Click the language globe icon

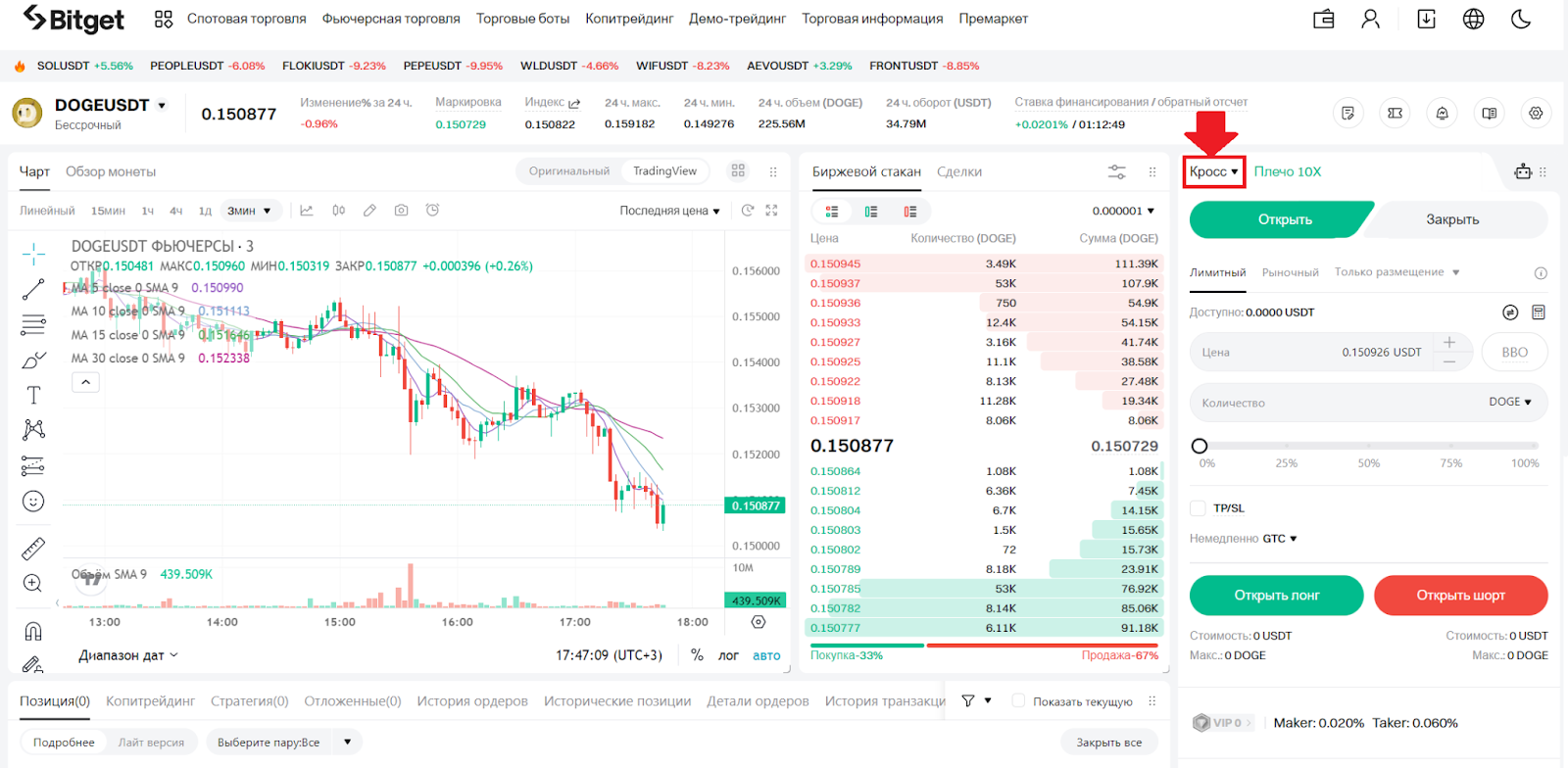pos(1473,19)
